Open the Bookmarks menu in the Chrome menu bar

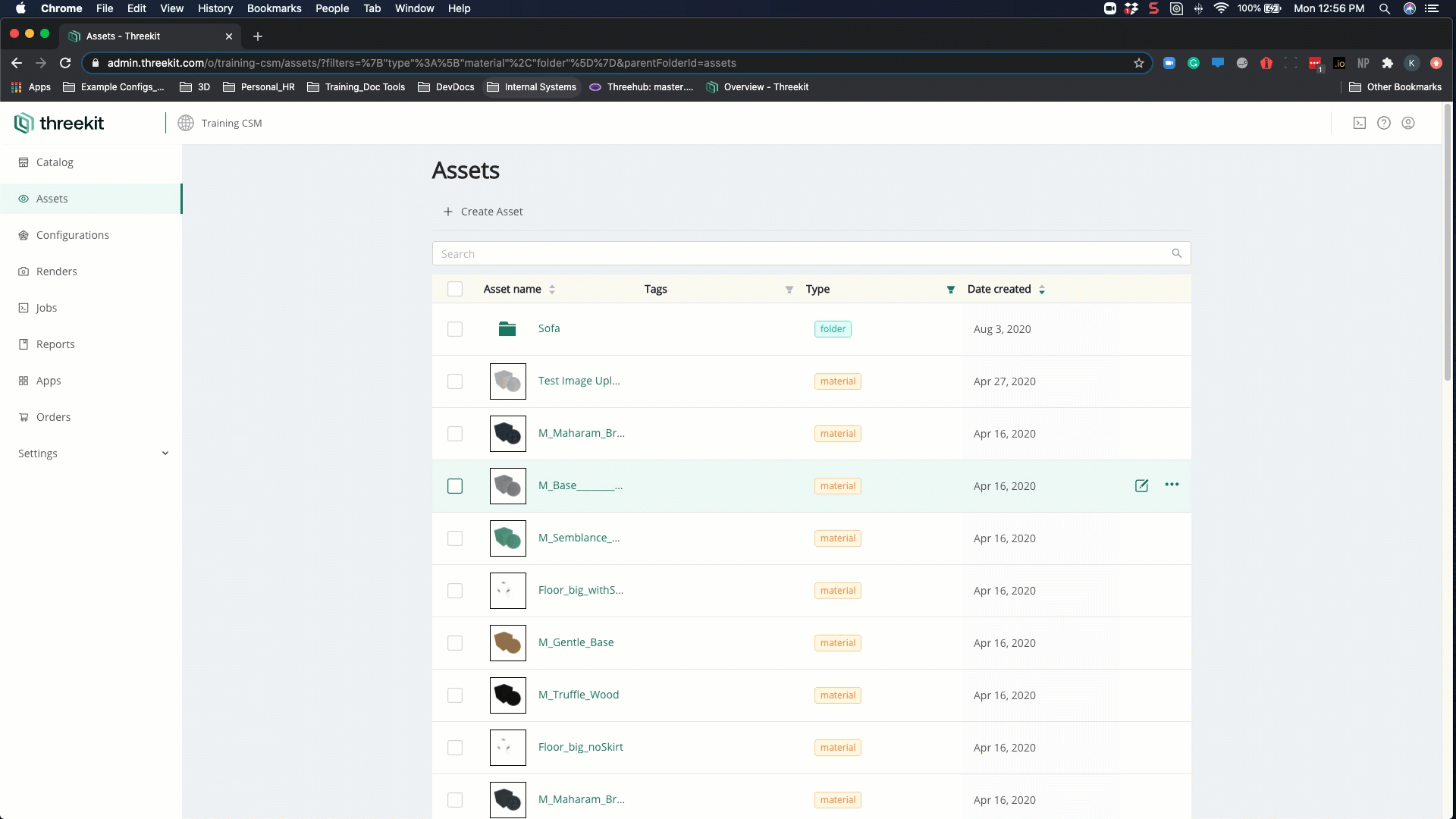[274, 8]
